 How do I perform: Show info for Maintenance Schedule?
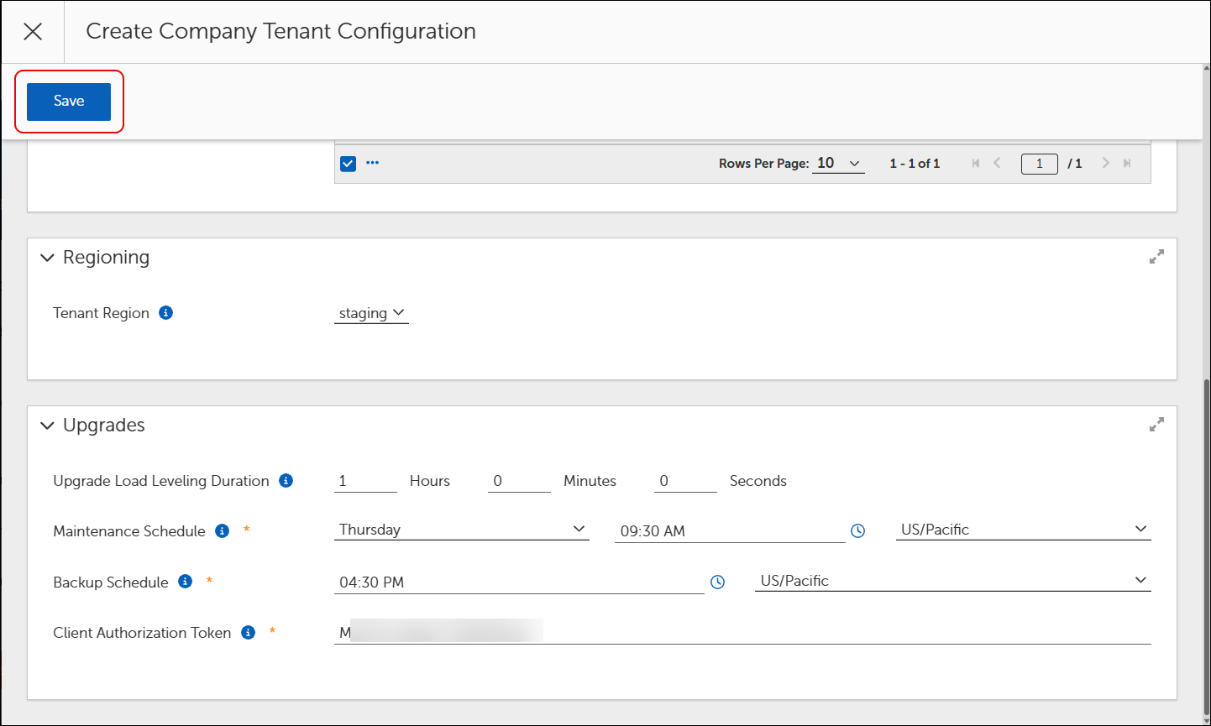222,531
